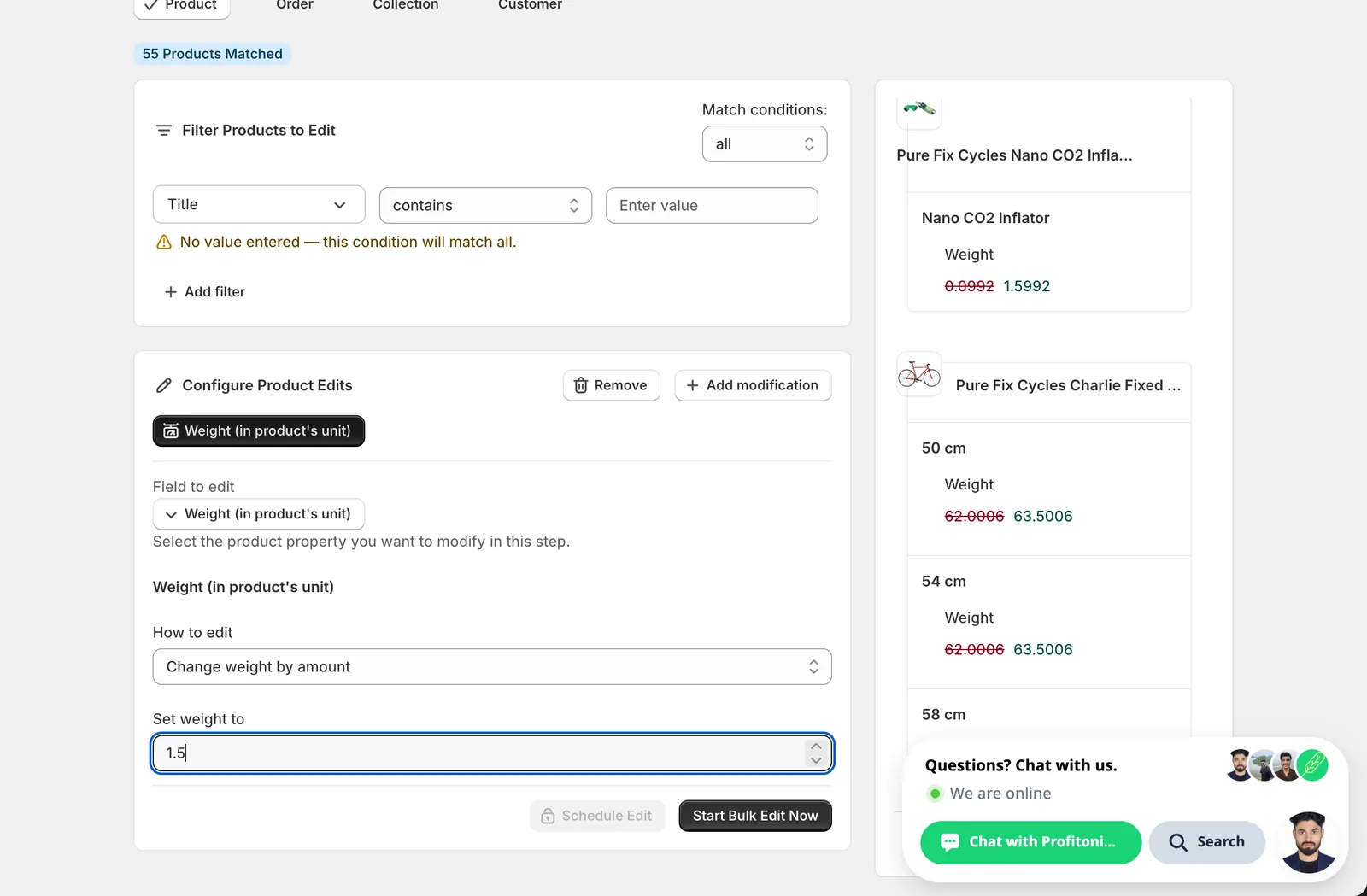Click Add modification
The height and width of the screenshot is (896, 1367).
[x=753, y=385]
